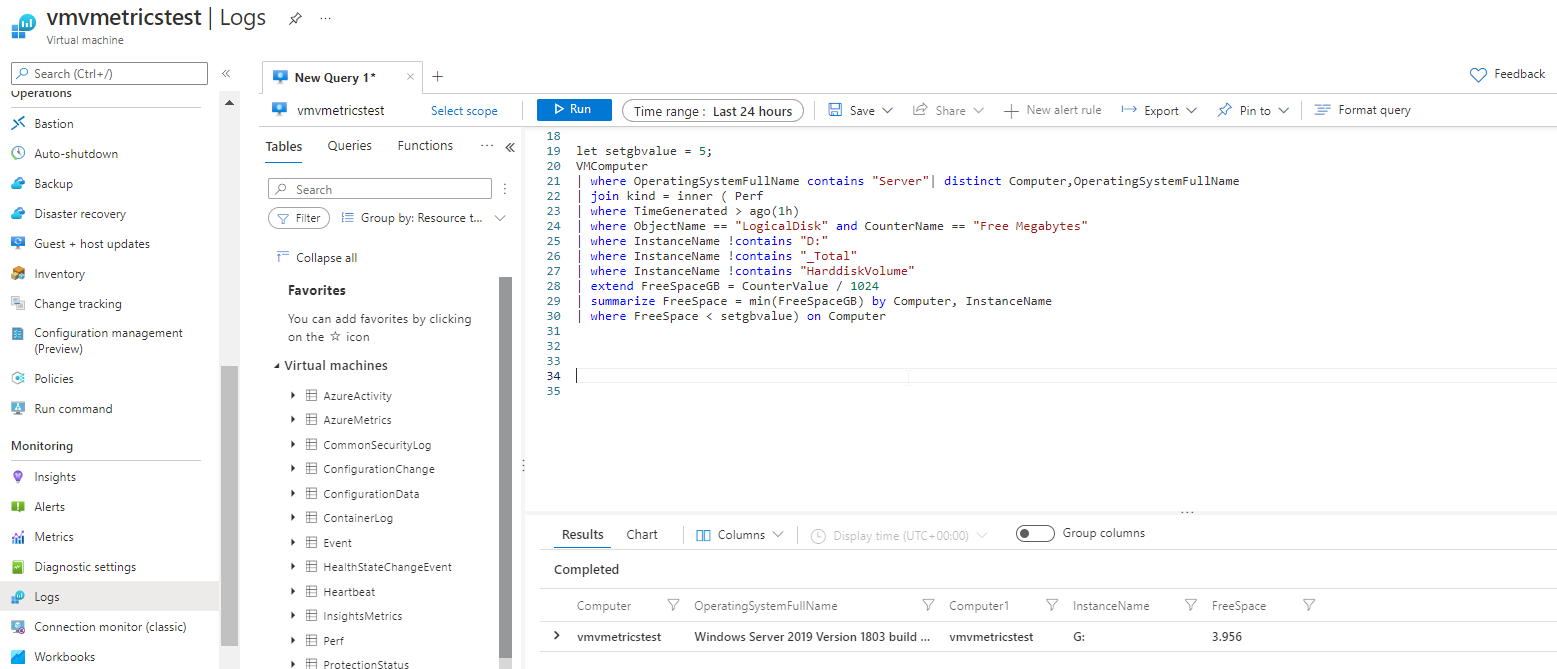Click the Filter button
The height and width of the screenshot is (669, 1557).
pos(299,218)
